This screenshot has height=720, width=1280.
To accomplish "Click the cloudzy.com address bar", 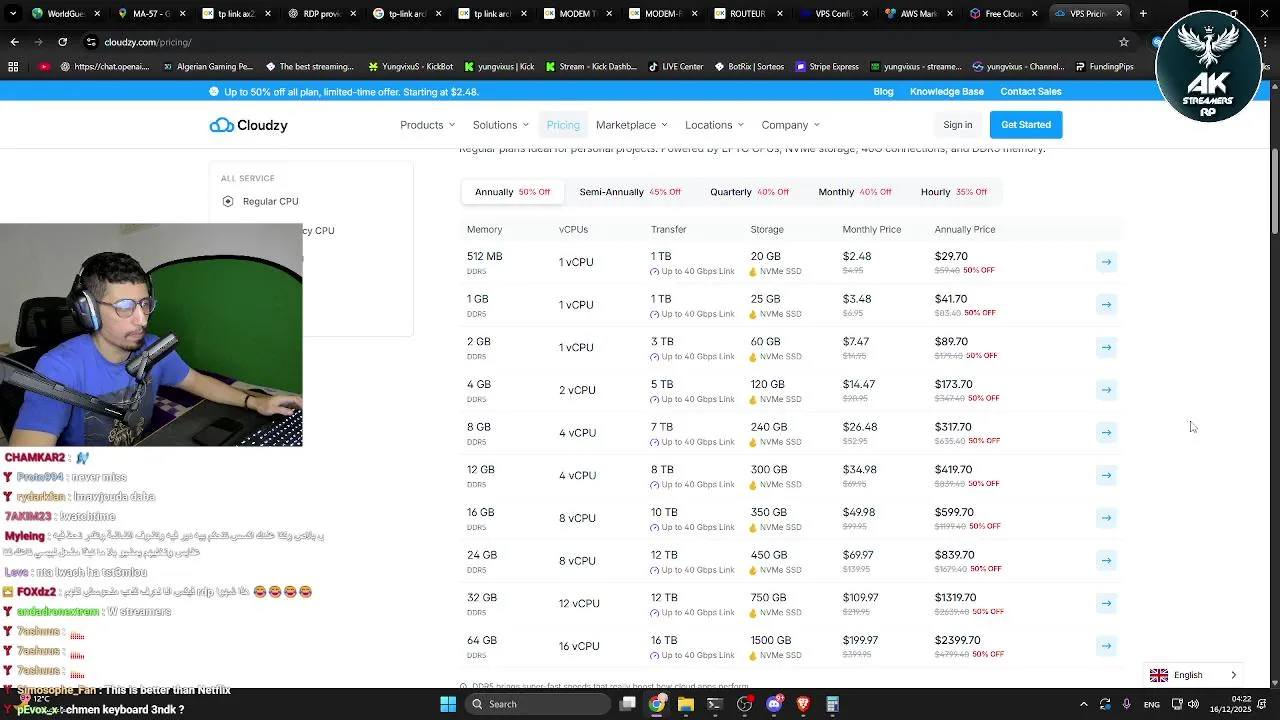I will tap(600, 42).
